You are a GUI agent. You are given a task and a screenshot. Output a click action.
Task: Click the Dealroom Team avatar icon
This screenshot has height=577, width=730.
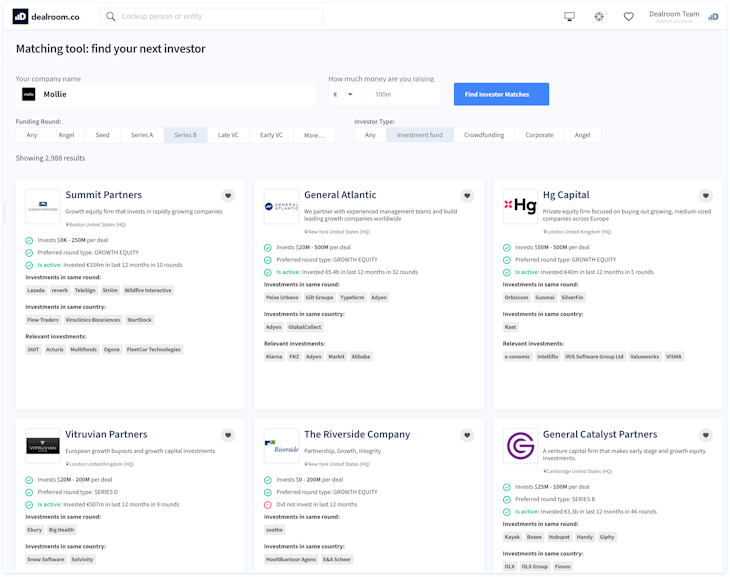[713, 17]
